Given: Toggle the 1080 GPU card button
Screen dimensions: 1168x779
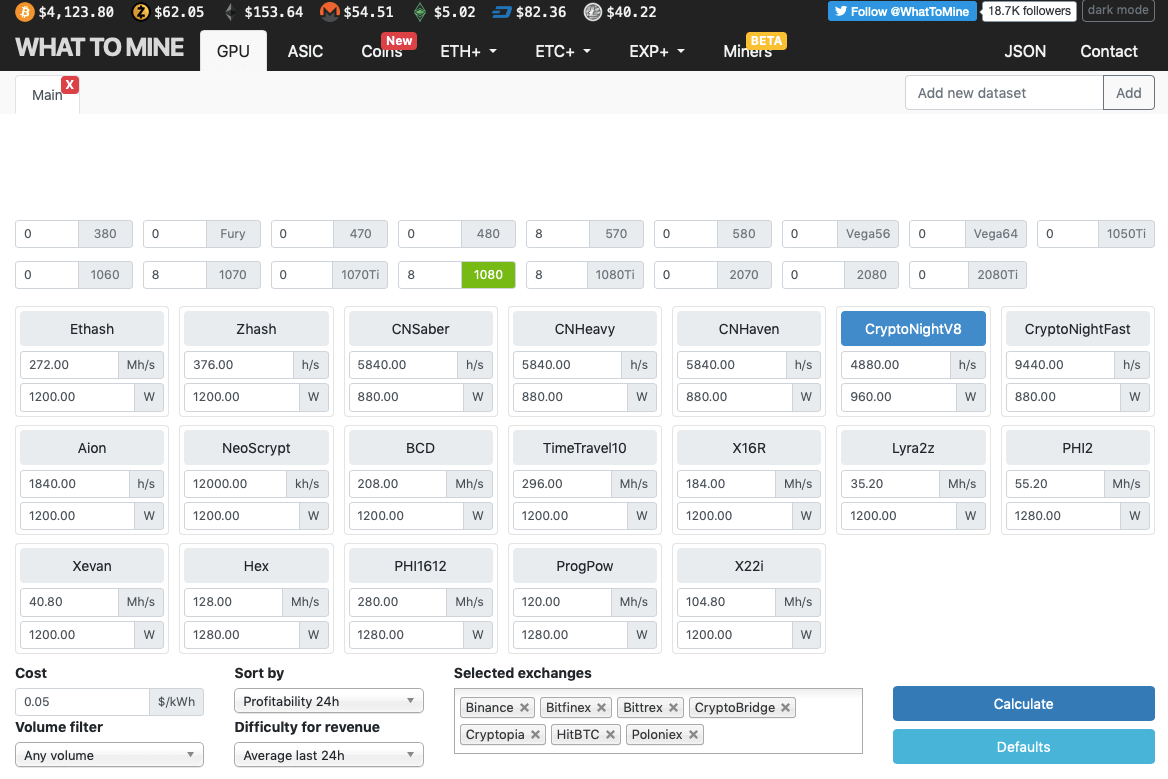Looking at the screenshot, I should click(488, 275).
